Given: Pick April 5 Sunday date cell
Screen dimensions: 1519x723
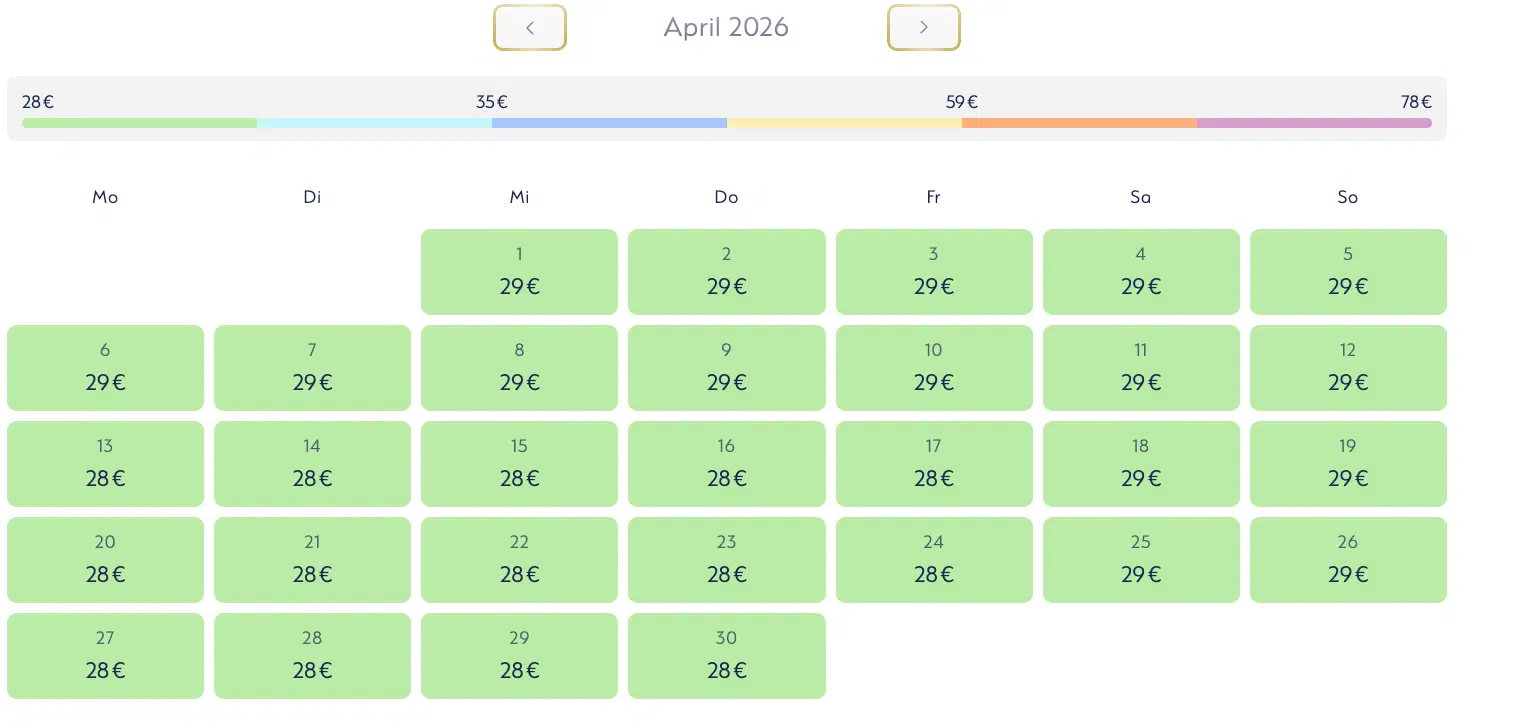Looking at the screenshot, I should [1347, 272].
